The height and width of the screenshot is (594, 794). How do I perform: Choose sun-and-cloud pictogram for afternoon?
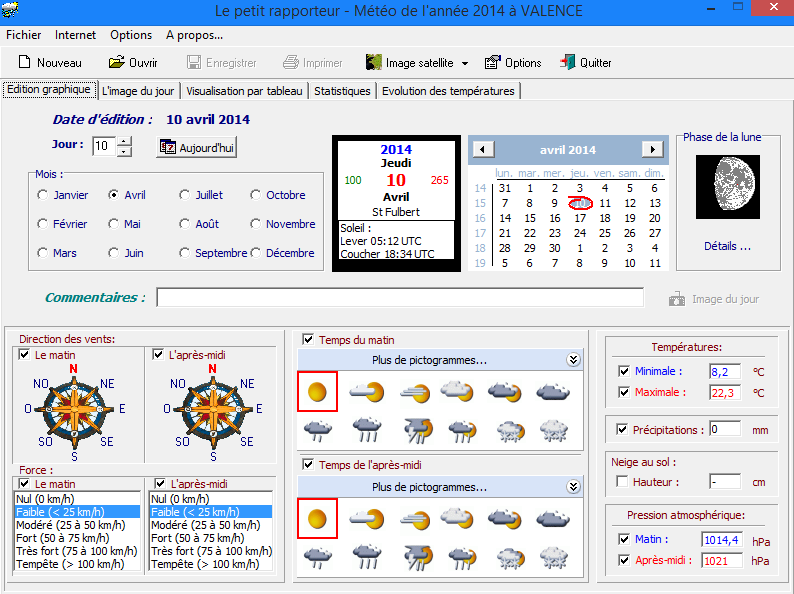[367, 519]
